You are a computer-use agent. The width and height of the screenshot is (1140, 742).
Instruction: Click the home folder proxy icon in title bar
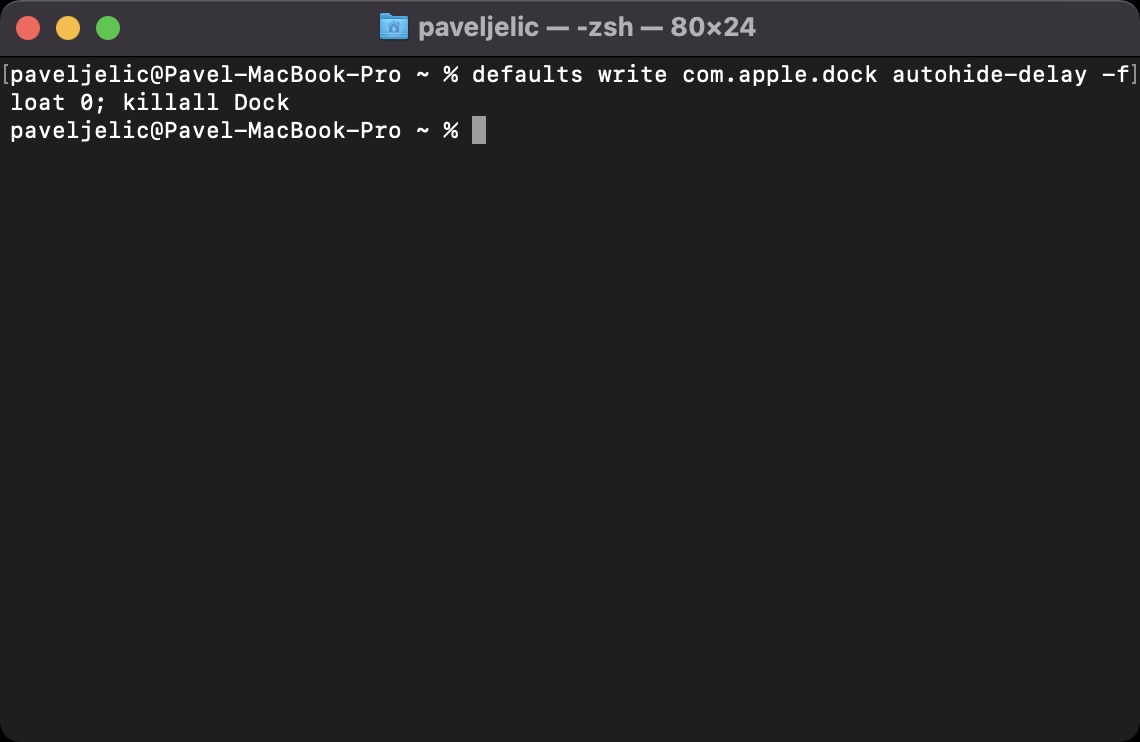394,27
